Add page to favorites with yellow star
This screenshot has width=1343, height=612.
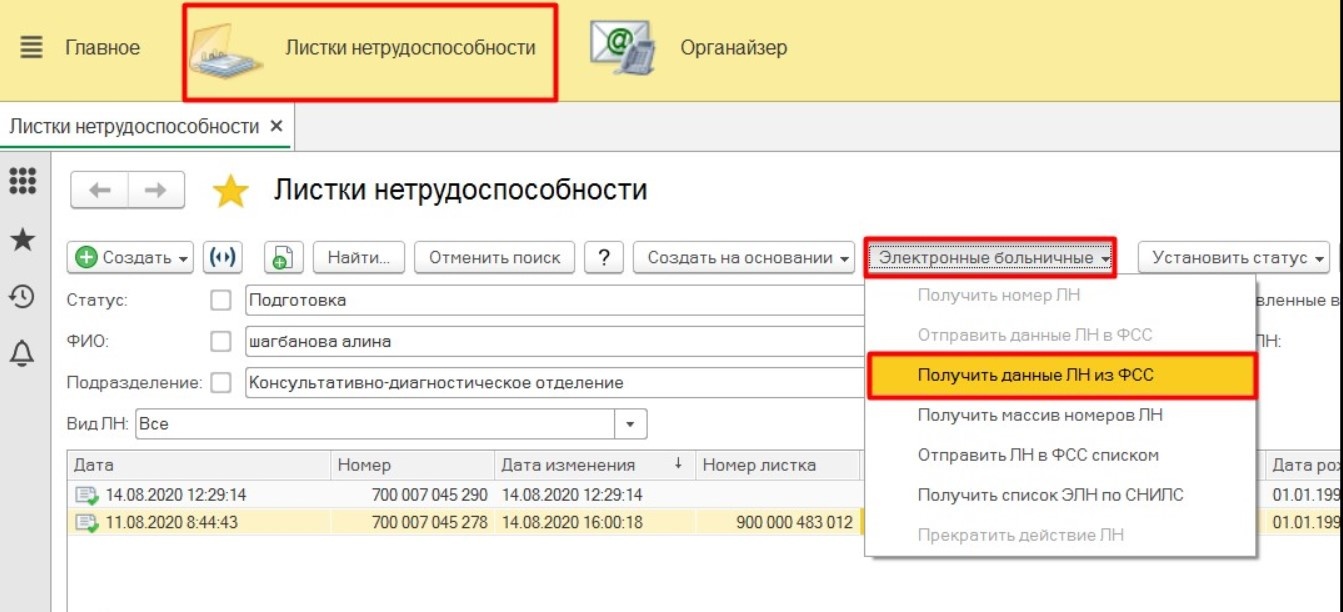(x=230, y=191)
